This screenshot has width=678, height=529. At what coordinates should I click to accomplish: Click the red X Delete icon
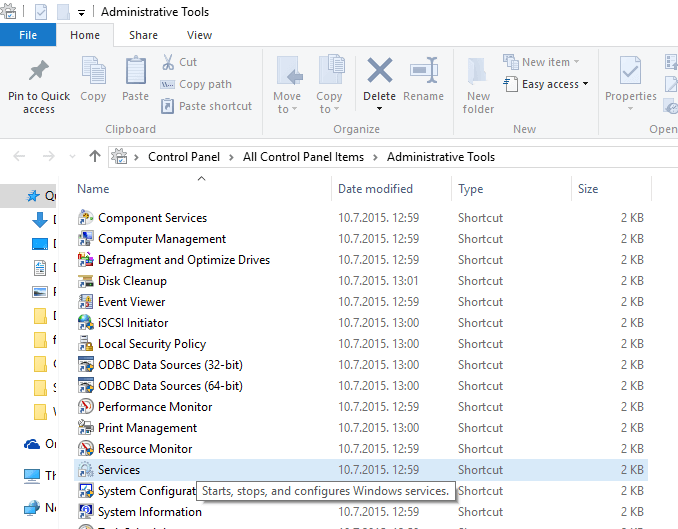[380, 70]
